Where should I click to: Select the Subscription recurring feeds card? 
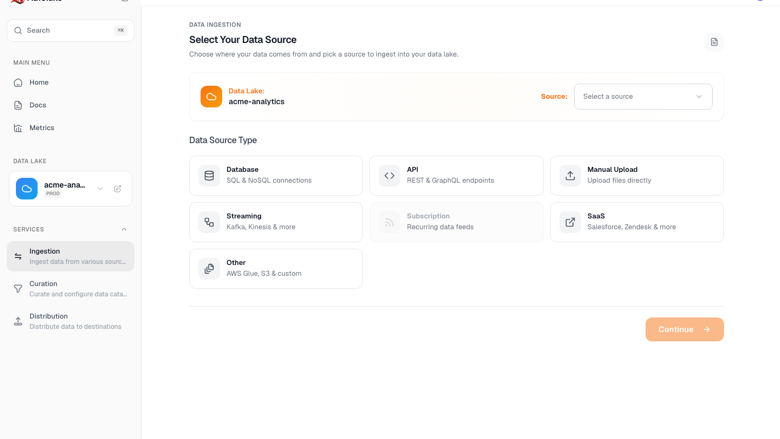click(456, 222)
